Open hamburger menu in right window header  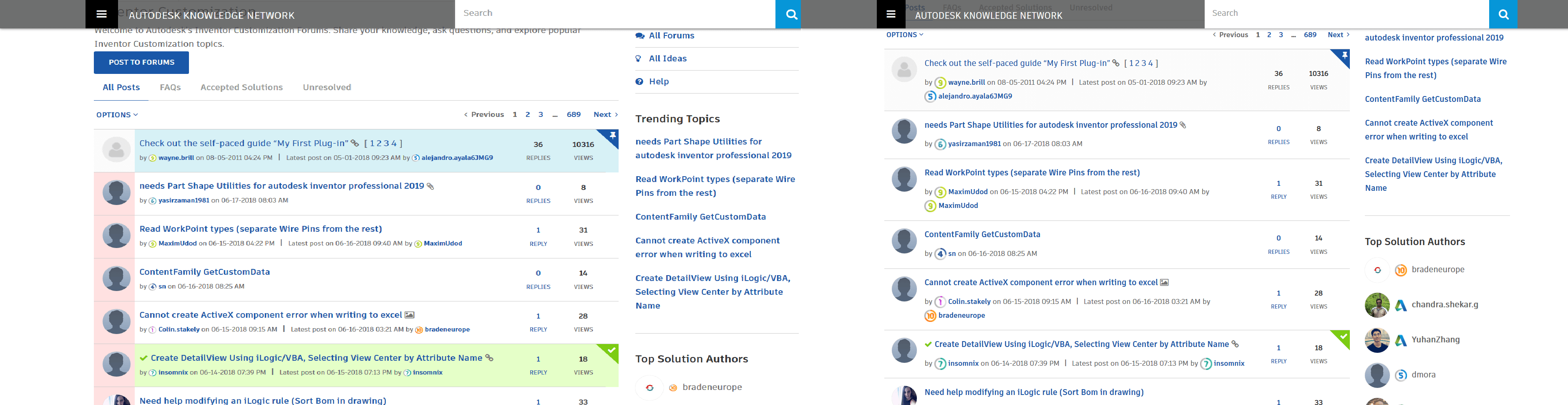pyautogui.click(x=891, y=14)
